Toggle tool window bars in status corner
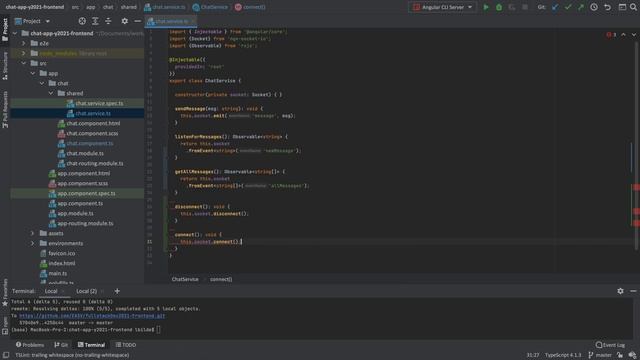Screen dimensions: 640x360 6,355
